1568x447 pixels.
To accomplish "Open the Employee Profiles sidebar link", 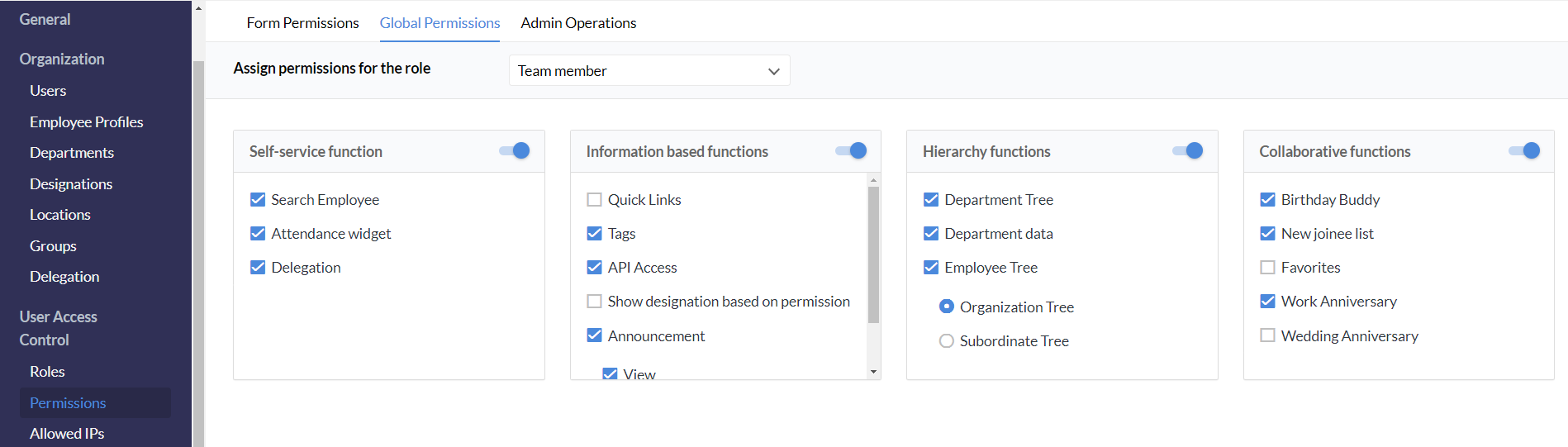I will point(87,122).
